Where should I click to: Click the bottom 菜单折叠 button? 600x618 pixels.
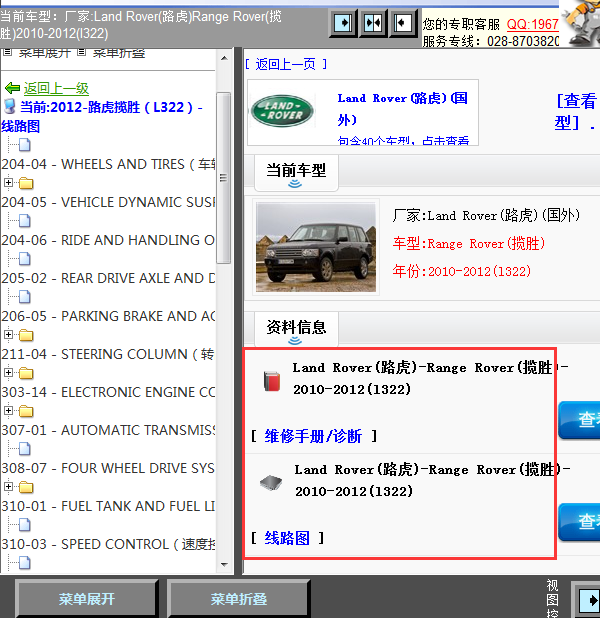(x=239, y=599)
